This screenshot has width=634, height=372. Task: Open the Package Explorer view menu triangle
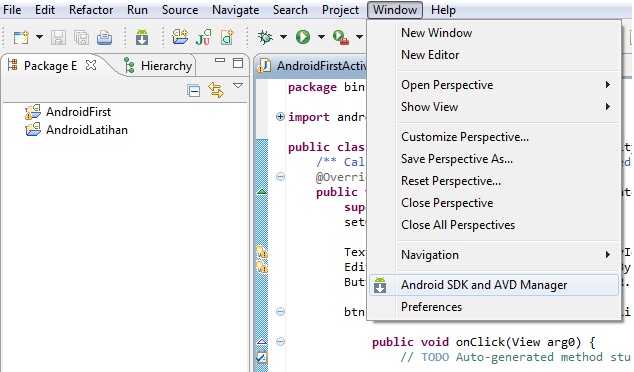pos(238,86)
